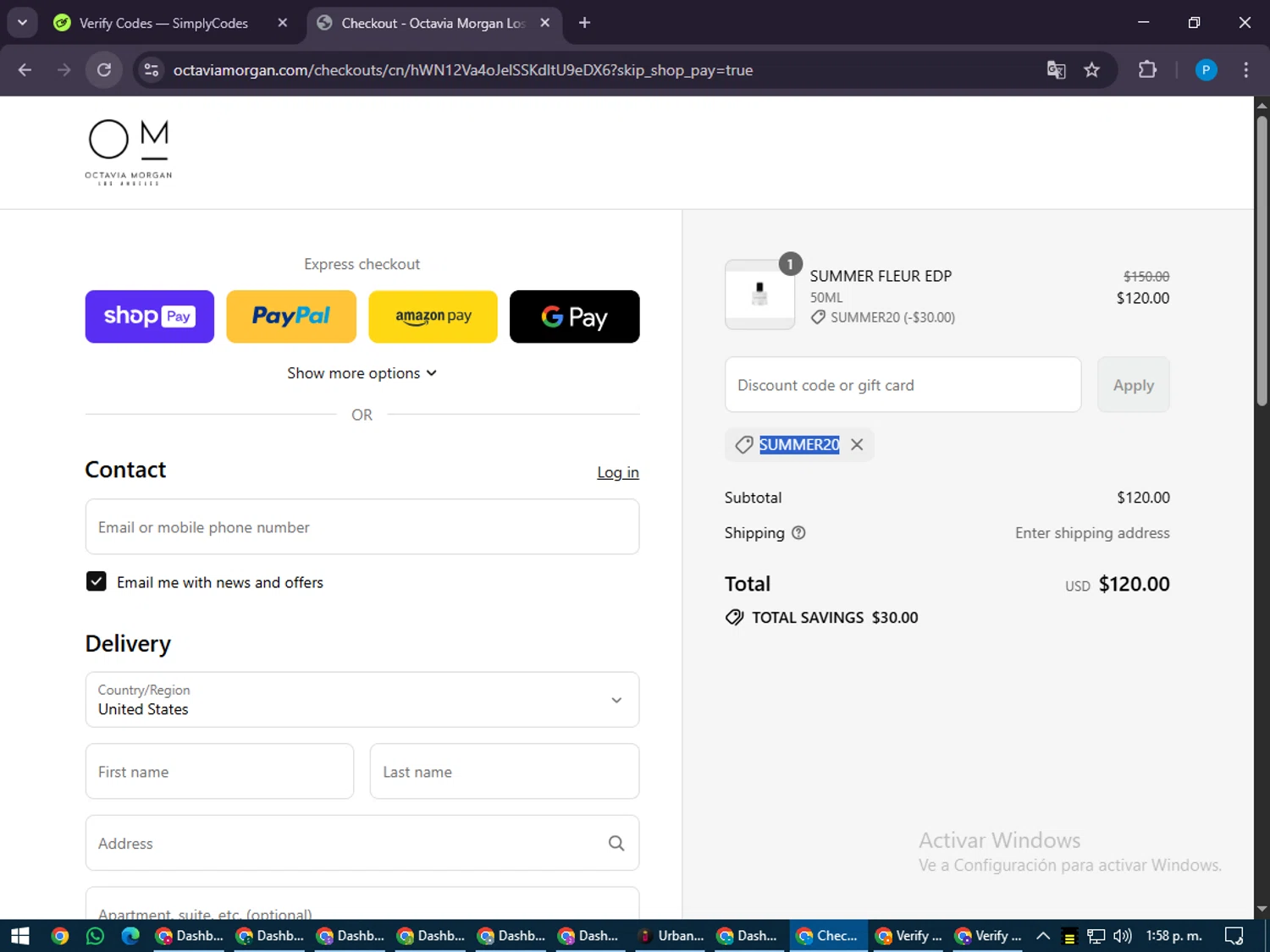The image size is (1270, 952).
Task: Open the notifications center icon
Action: point(1234,936)
